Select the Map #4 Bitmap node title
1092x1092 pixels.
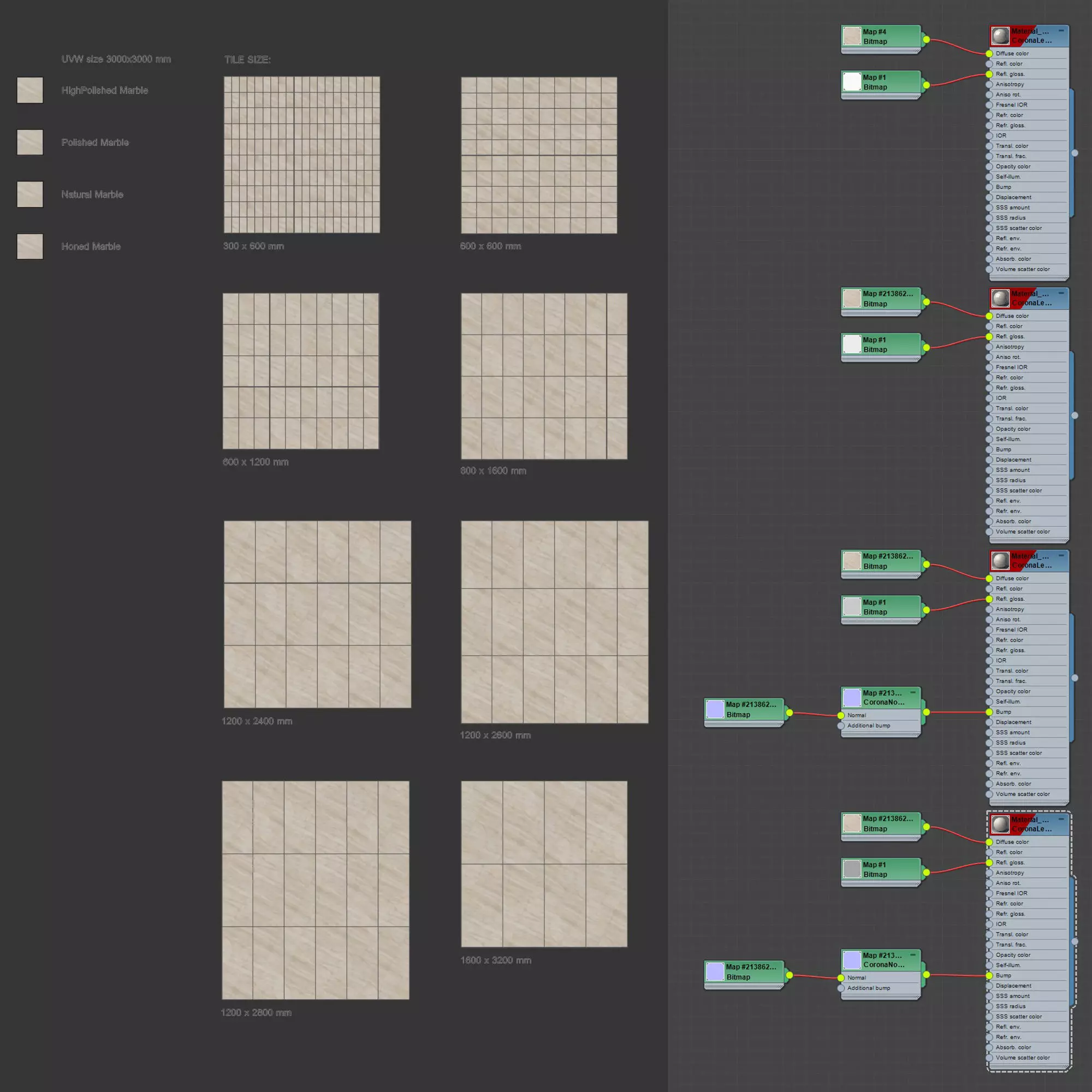874,32
